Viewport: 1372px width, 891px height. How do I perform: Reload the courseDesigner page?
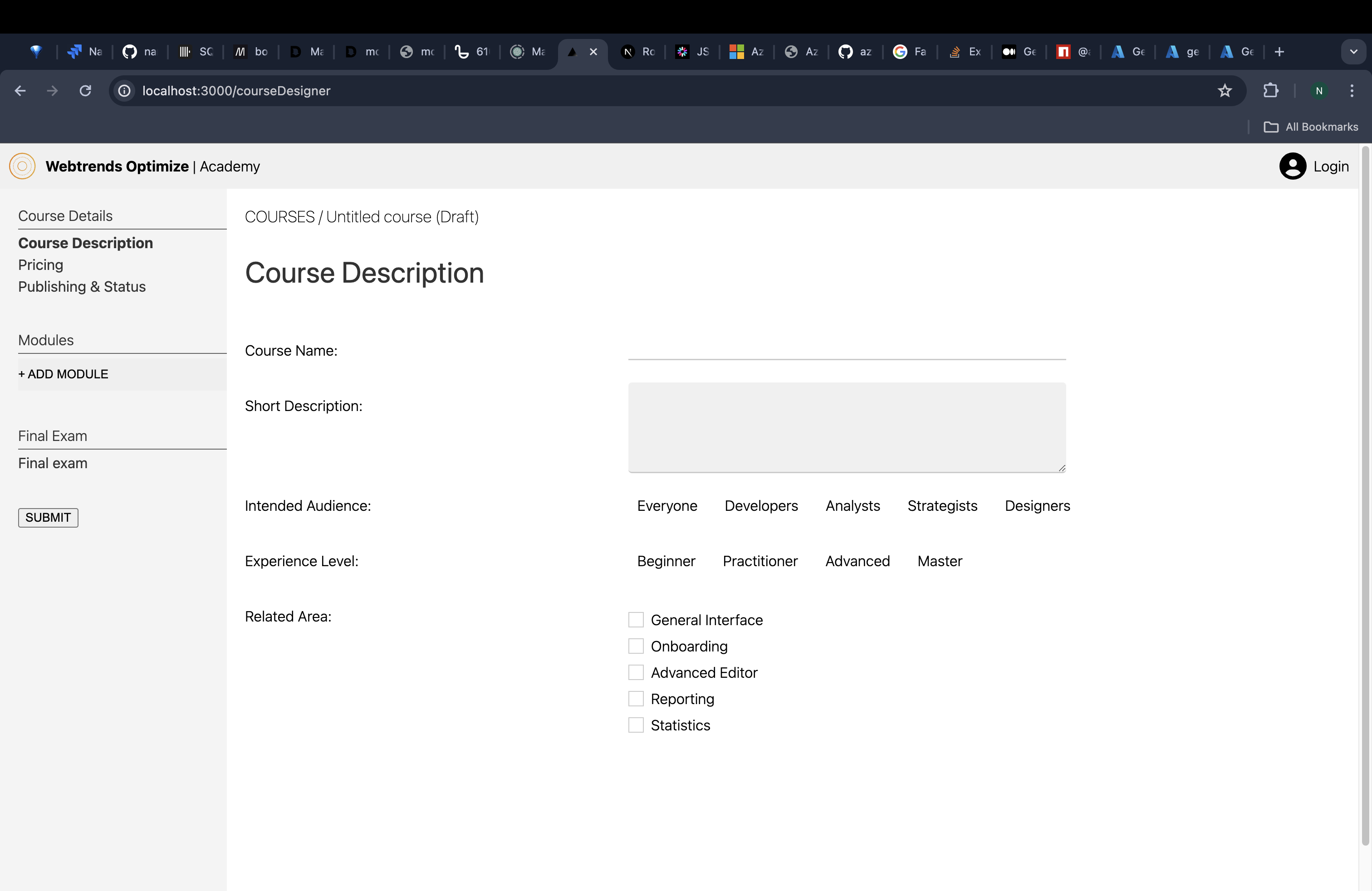point(85,90)
